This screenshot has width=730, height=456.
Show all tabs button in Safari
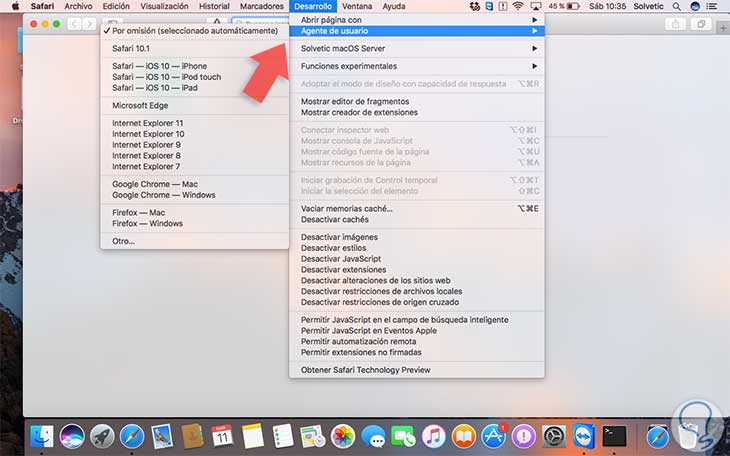701,24
